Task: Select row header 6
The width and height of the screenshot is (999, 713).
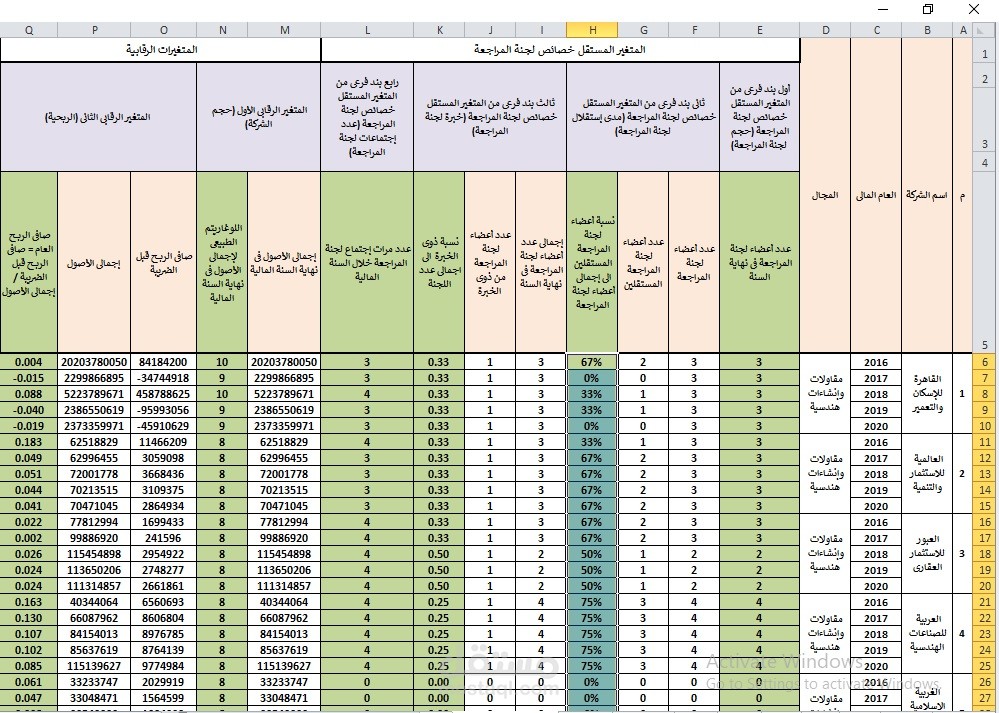Action: coord(985,362)
